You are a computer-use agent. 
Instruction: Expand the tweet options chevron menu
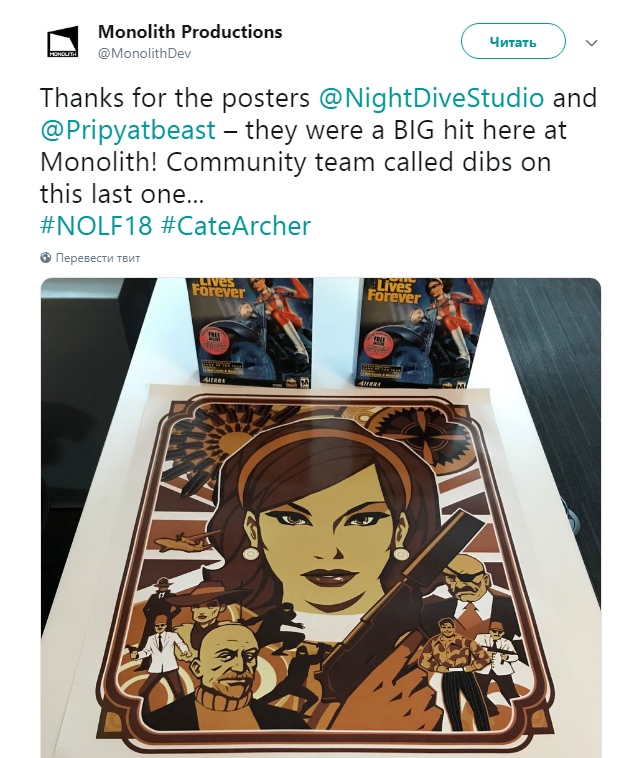coord(592,43)
